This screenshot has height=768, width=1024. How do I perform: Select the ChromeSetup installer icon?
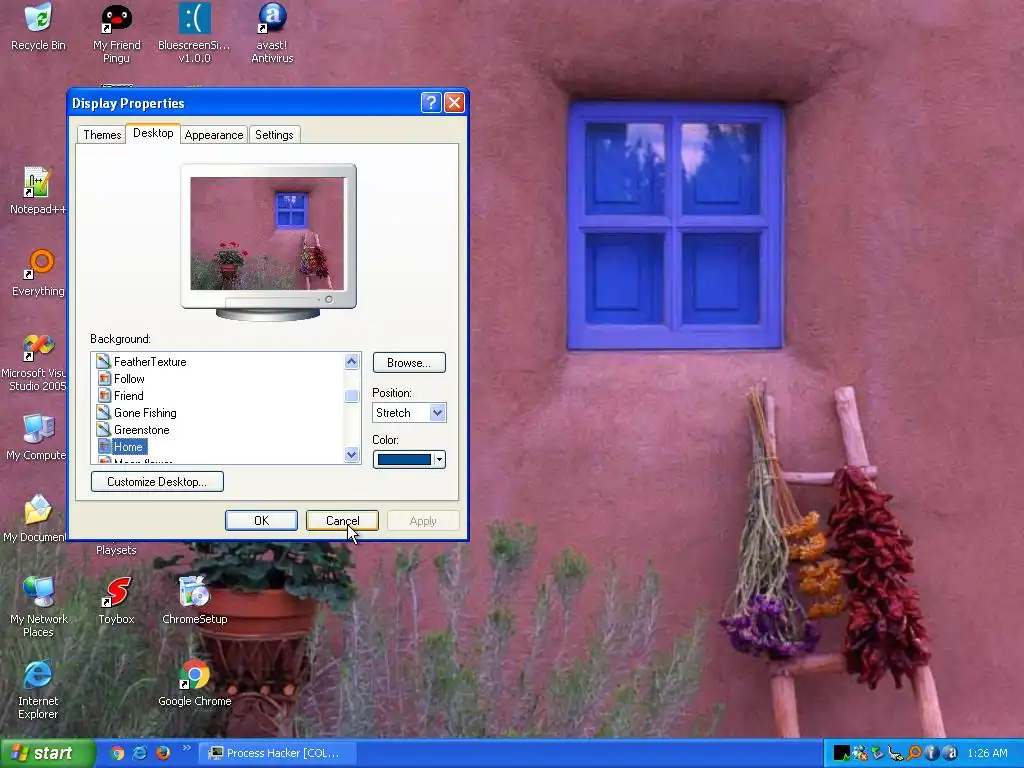click(x=195, y=601)
